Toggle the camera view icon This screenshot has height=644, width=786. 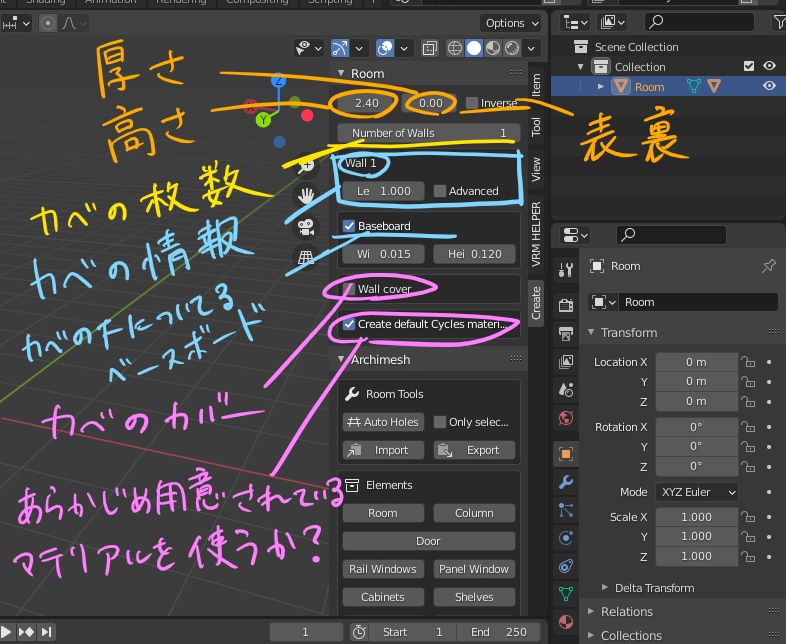pos(306,227)
